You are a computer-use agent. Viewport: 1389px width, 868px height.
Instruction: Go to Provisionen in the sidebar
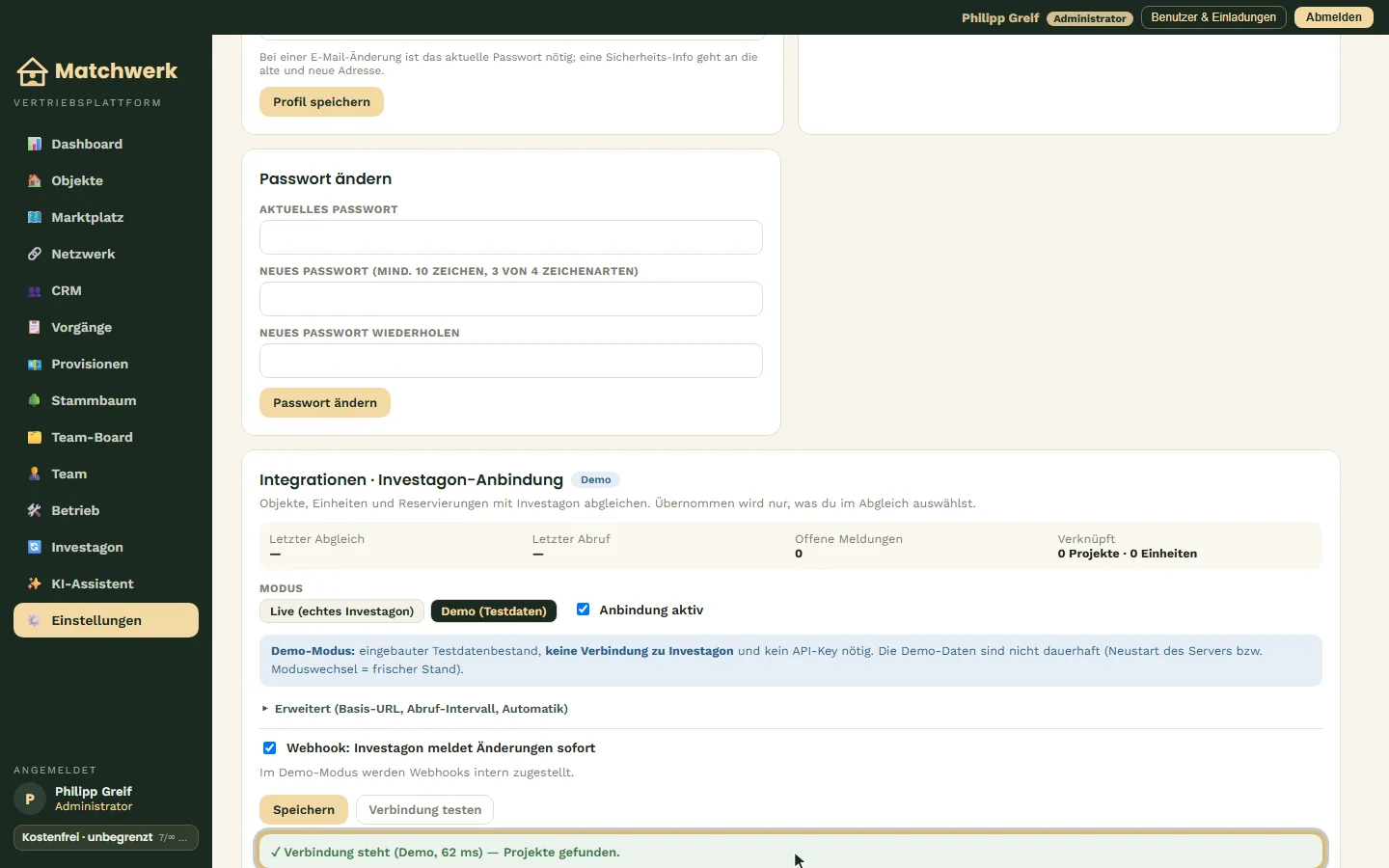106,364
